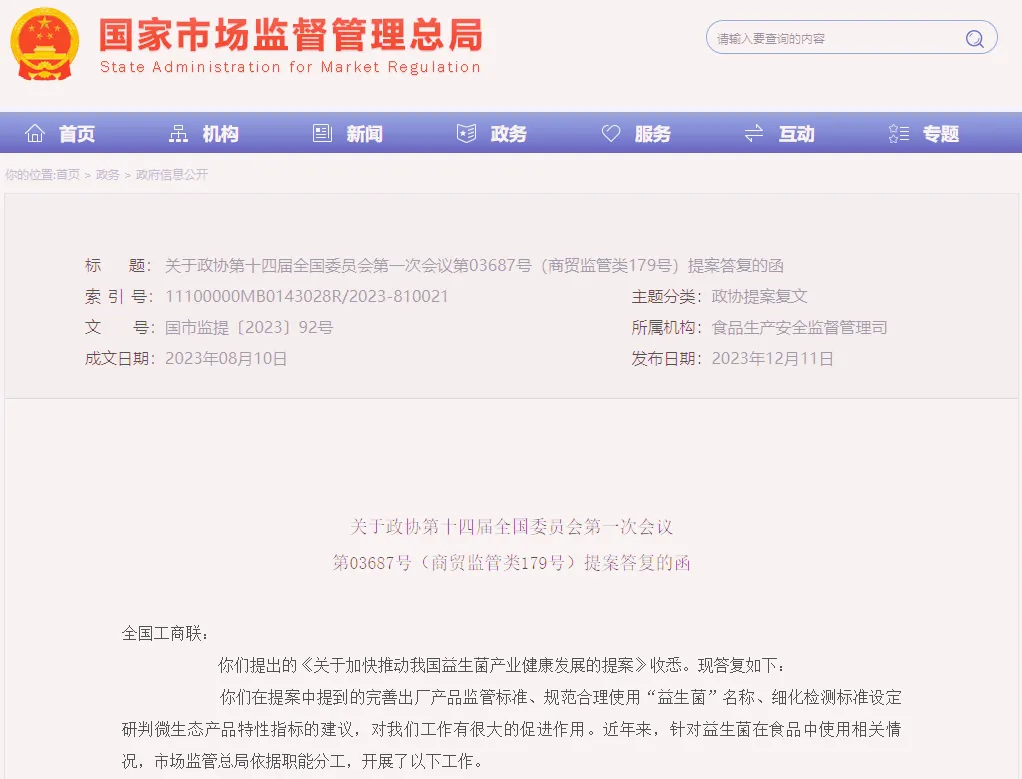This screenshot has width=1022, height=779.
Task: Click the 标题 line of the metadata
Action: [x=434, y=265]
